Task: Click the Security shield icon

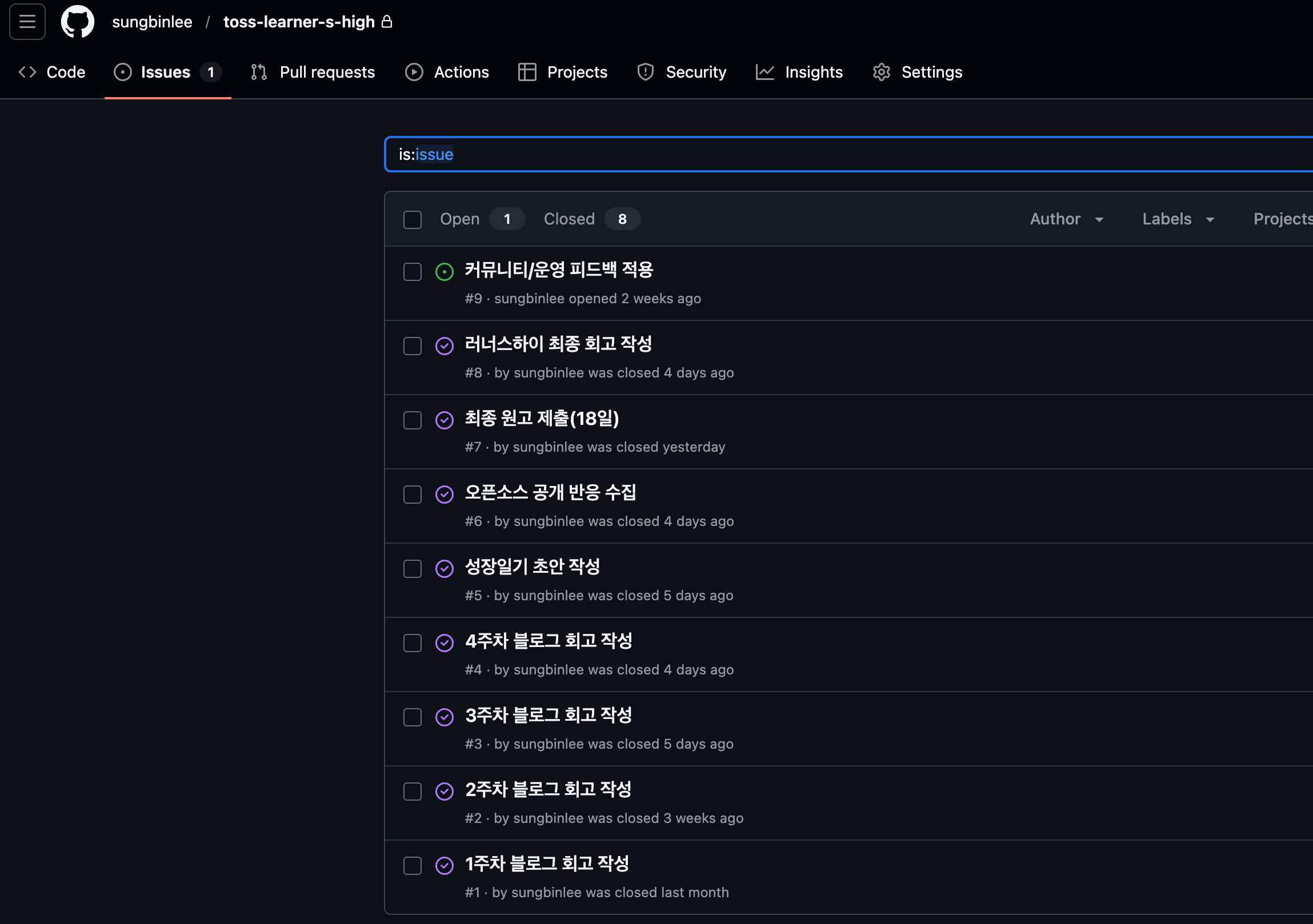Action: point(646,72)
